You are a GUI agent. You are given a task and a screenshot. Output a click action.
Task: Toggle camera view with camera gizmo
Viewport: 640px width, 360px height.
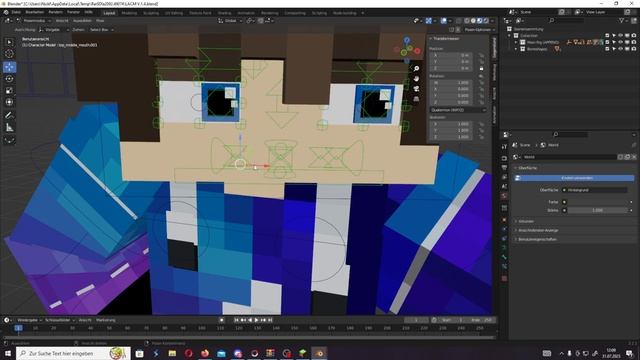tap(416, 89)
